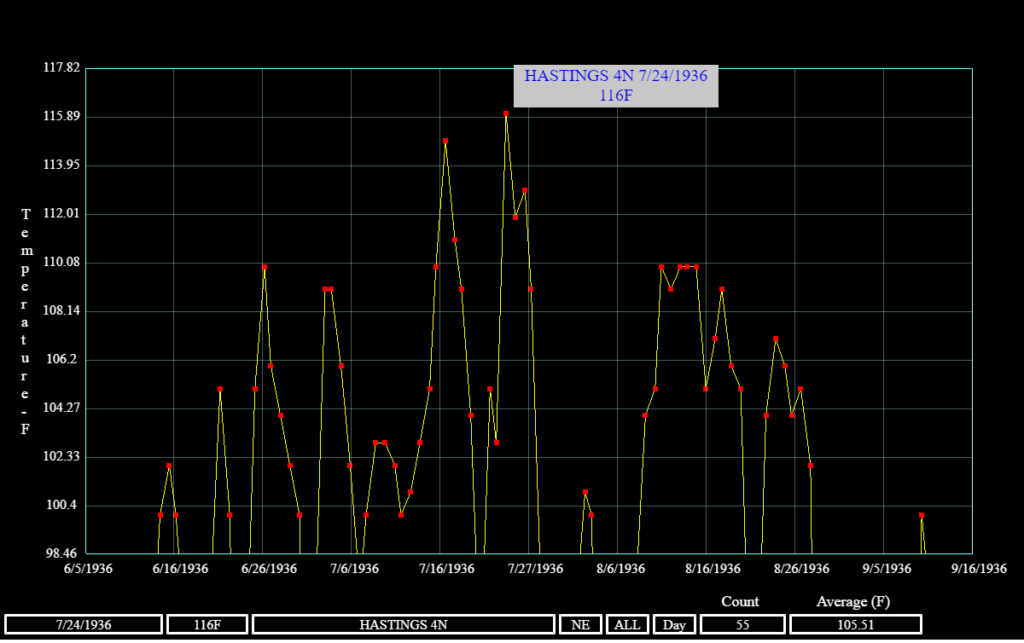1024x643 pixels.
Task: Click the y-axis label 106.2
Action: point(61,359)
